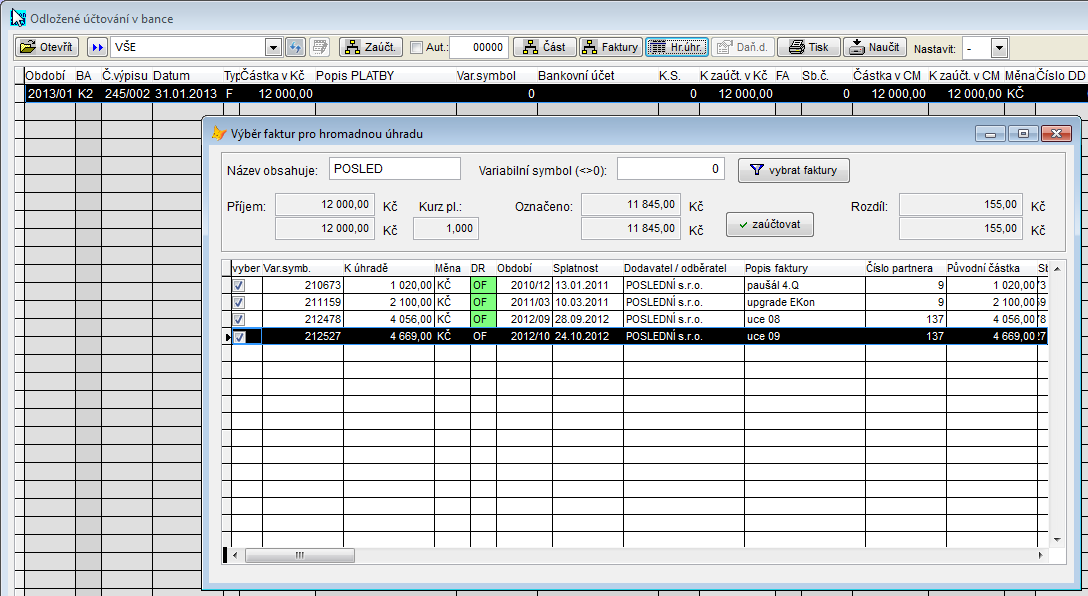1088x596 pixels.
Task: Select cell 'uce 09' in invoice list
Action: [x=804, y=337]
